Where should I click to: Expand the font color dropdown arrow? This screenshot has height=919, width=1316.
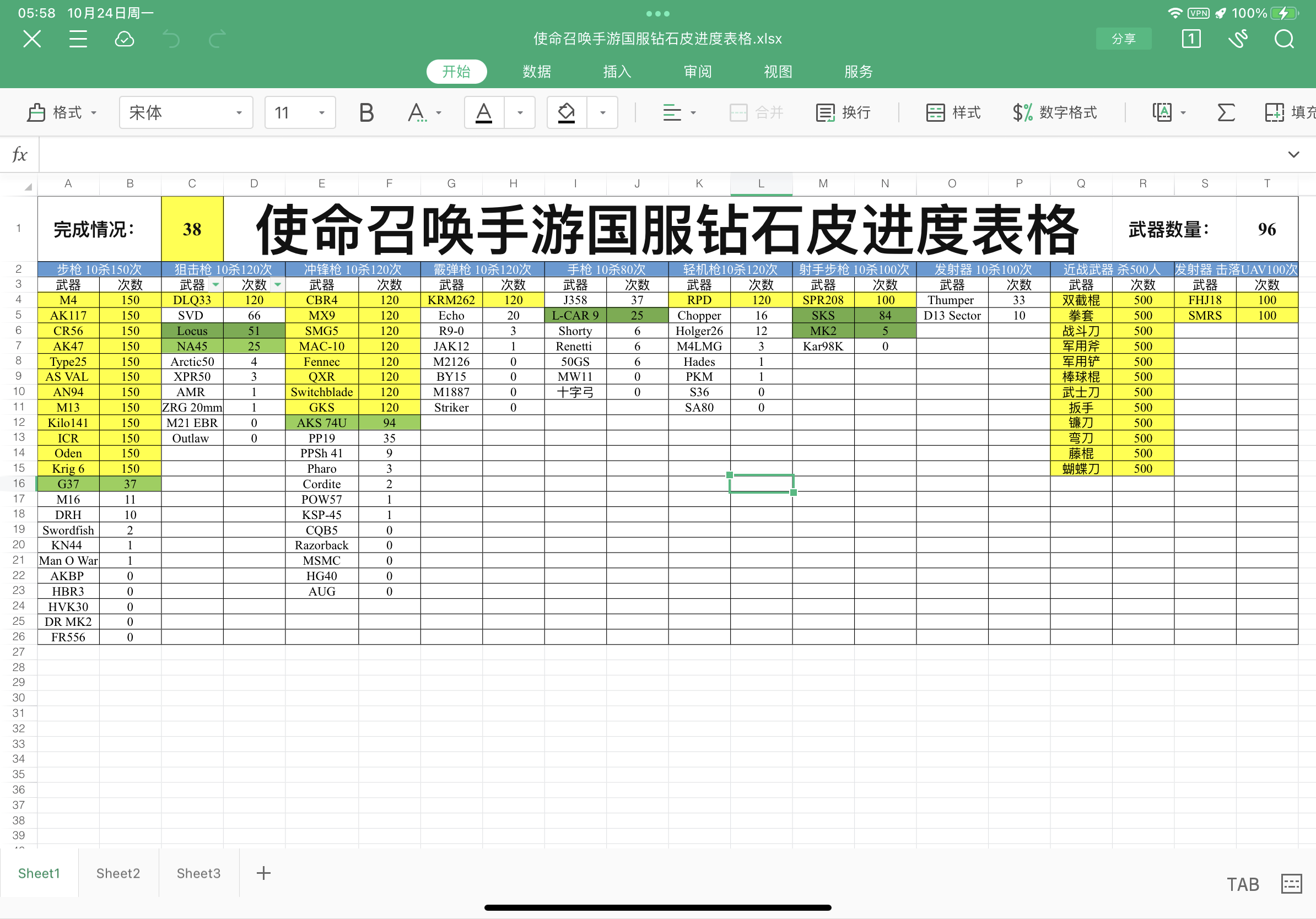pyautogui.click(x=519, y=112)
